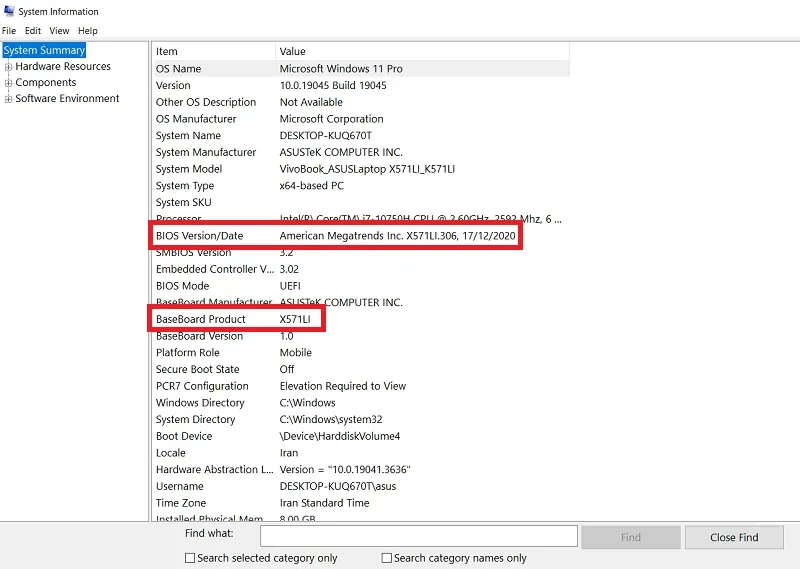Image resolution: width=800 pixels, height=569 pixels.
Task: Click the Find what input field
Action: [419, 536]
